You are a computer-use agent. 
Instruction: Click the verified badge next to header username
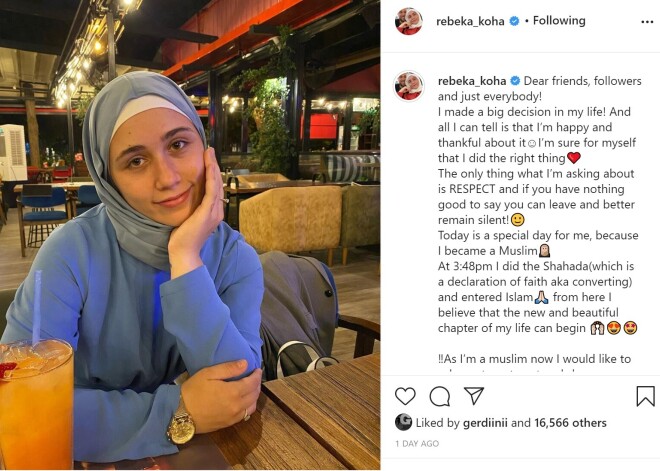click(514, 21)
